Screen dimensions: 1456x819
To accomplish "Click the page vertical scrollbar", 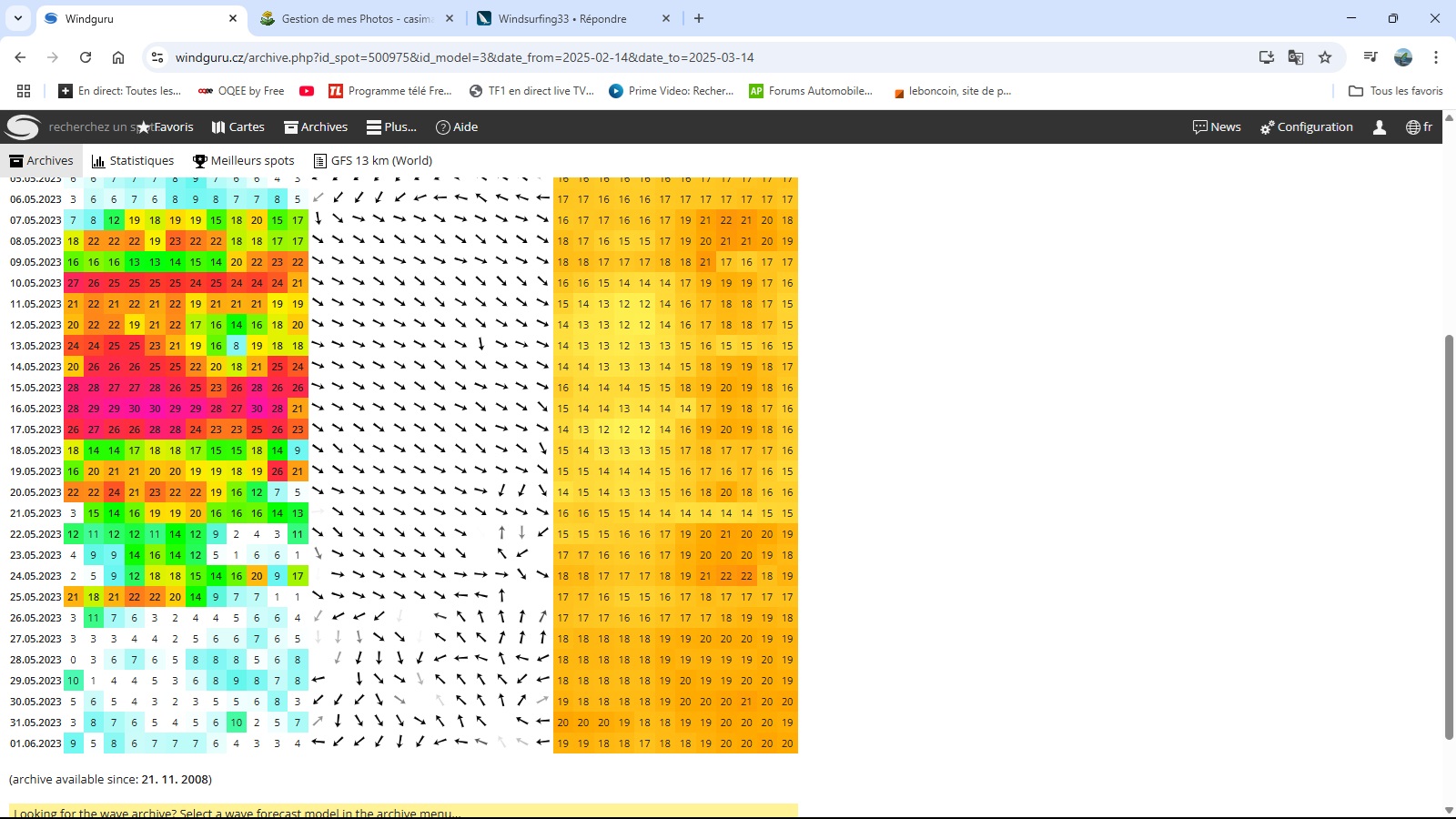I will [1449, 537].
